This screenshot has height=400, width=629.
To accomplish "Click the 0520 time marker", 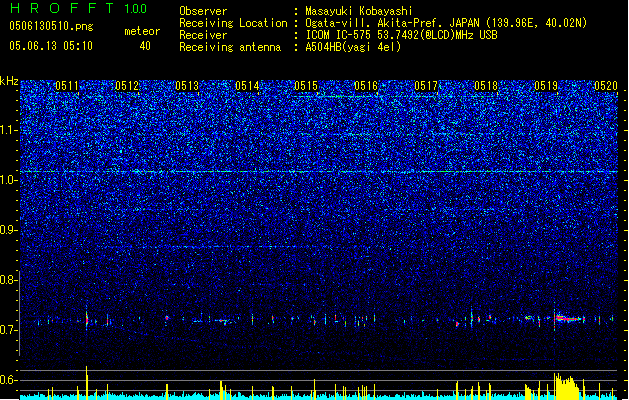I will coord(606,86).
